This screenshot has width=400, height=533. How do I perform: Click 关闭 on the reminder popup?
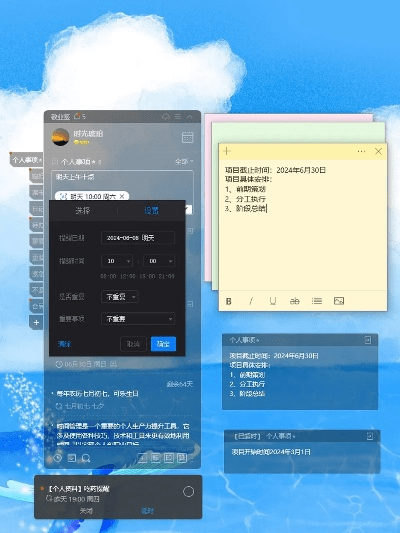[86, 511]
